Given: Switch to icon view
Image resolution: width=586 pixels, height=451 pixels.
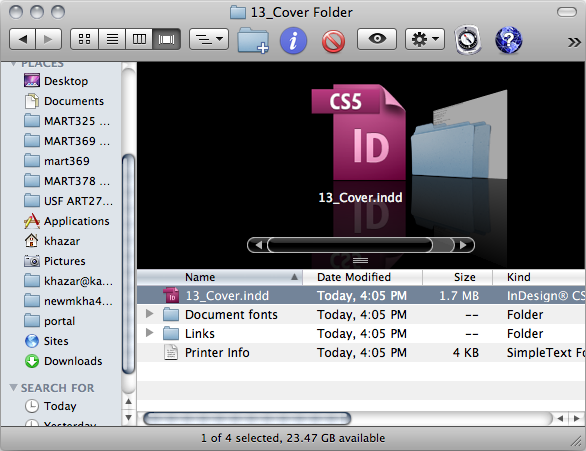Looking at the screenshot, I should (x=84, y=39).
